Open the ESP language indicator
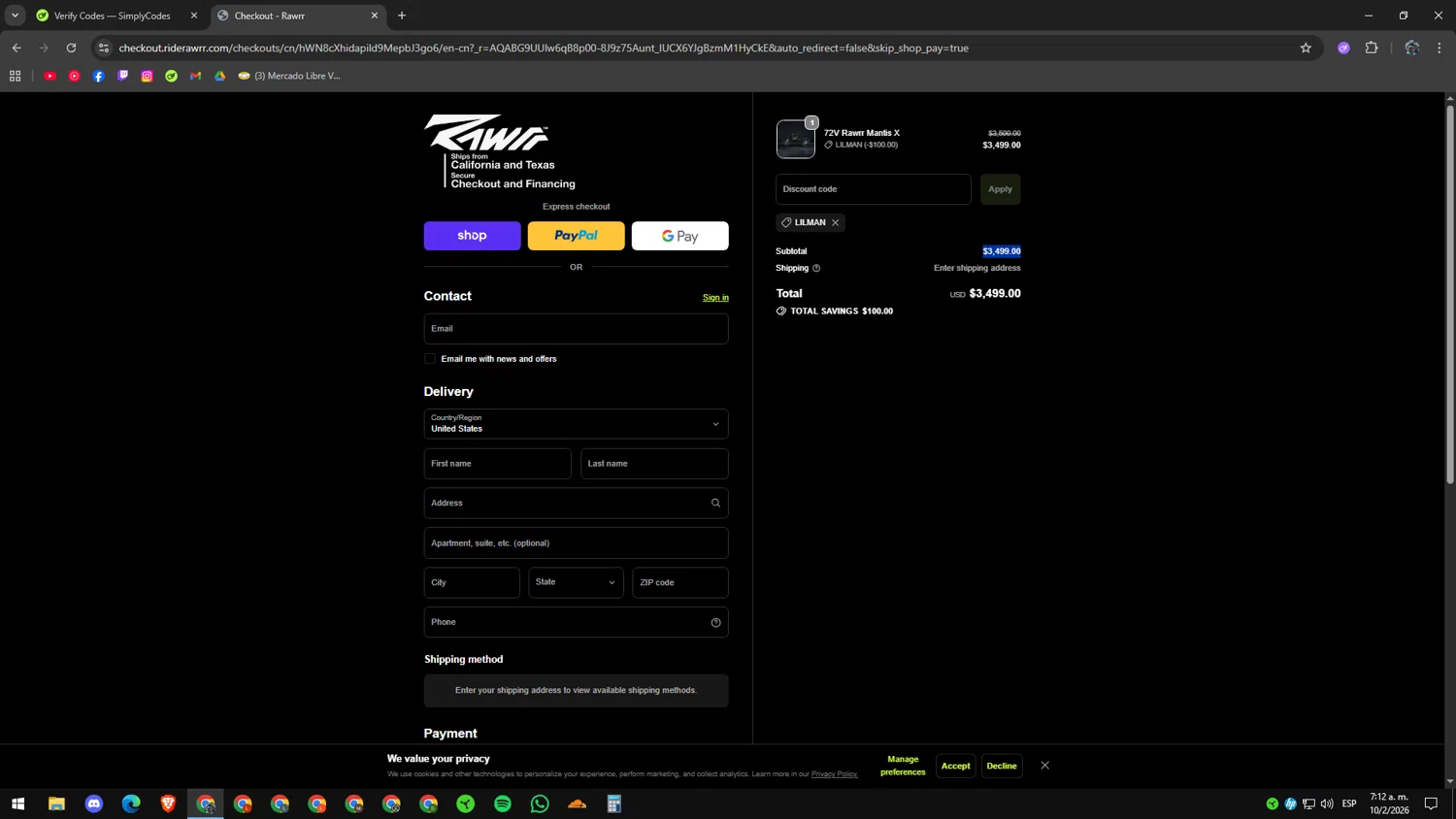 coord(1349,803)
